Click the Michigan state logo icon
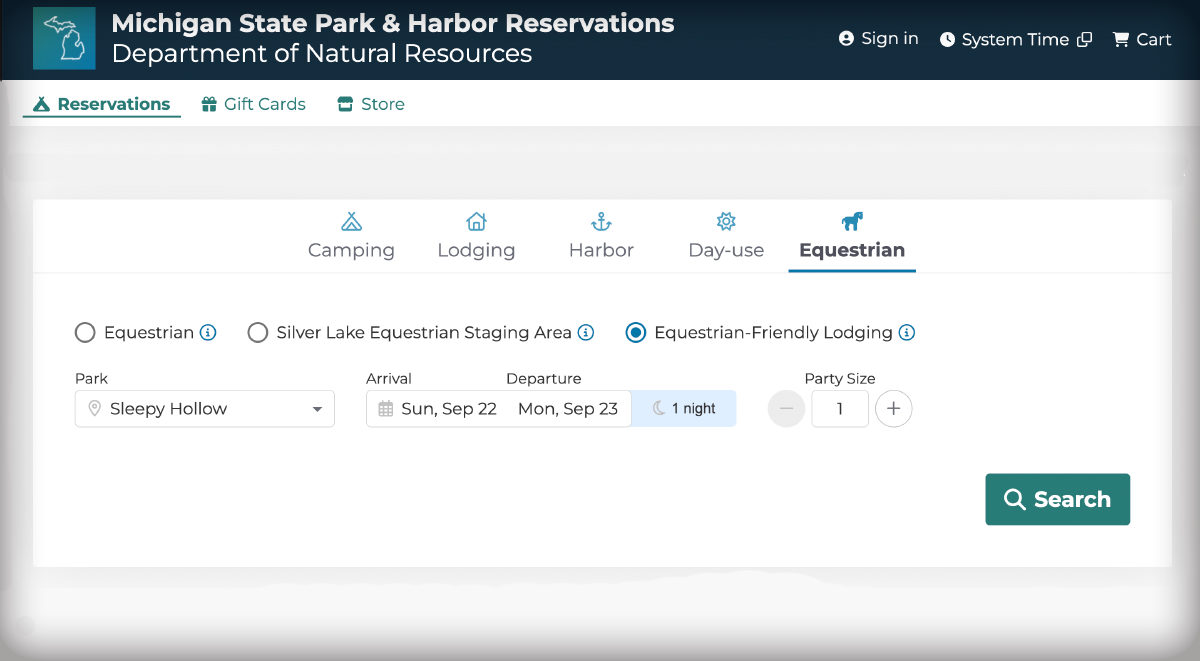 pyautogui.click(x=64, y=38)
